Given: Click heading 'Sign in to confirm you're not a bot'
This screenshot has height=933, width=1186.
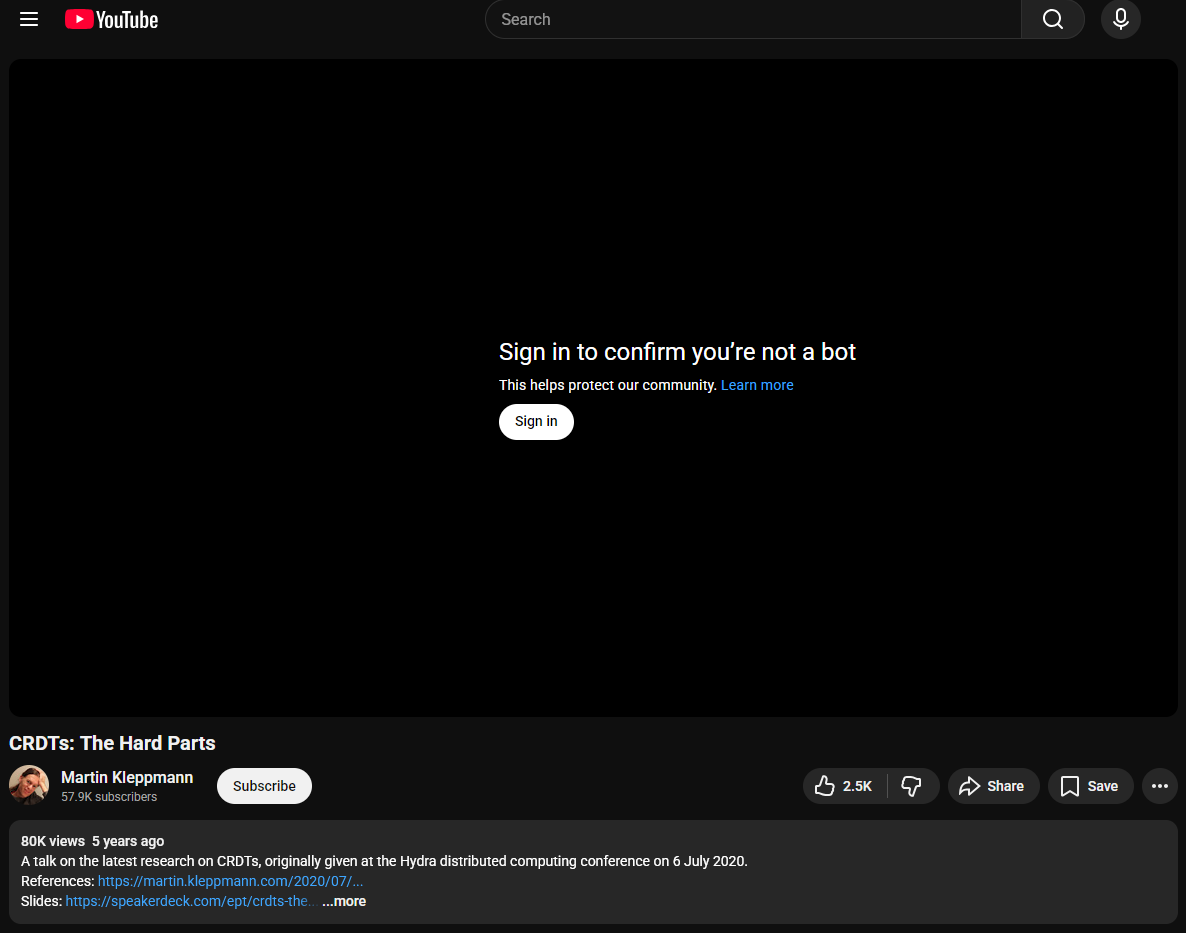Looking at the screenshot, I should pyautogui.click(x=677, y=352).
